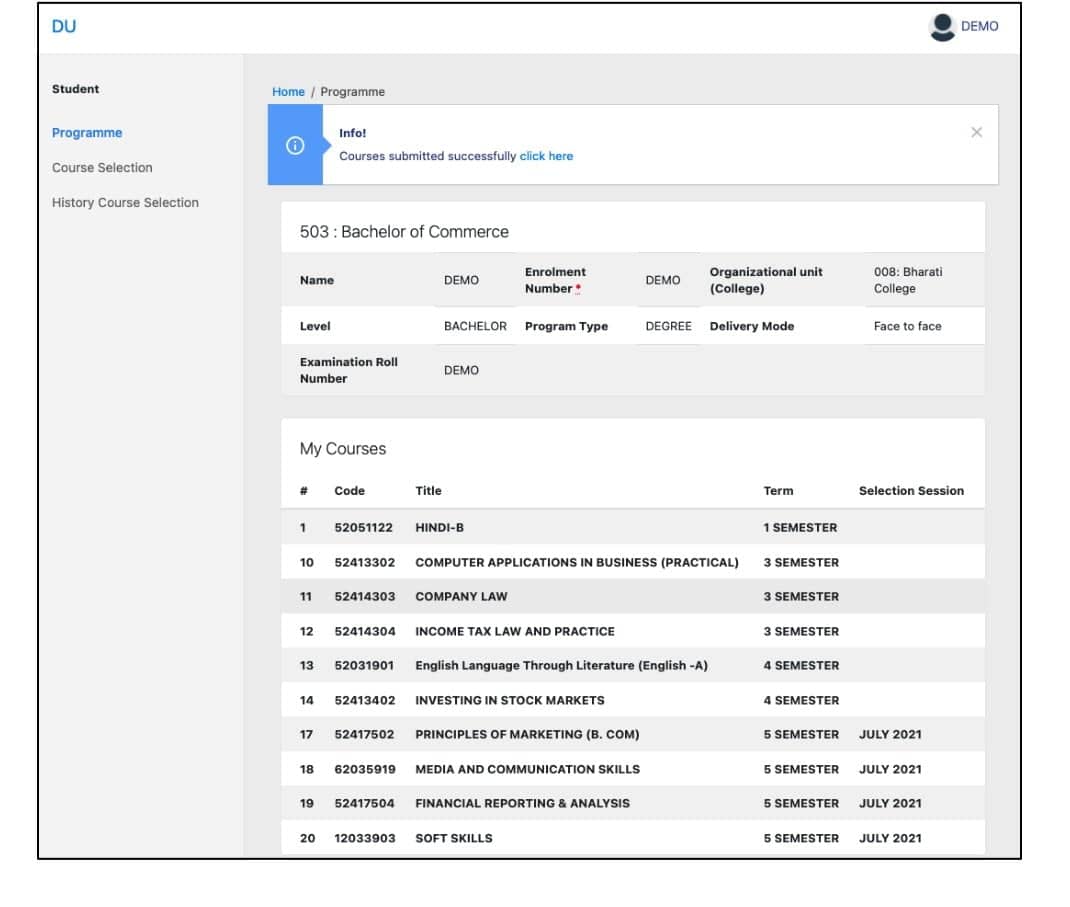Click the Selection Session column header

pyautogui.click(x=912, y=491)
